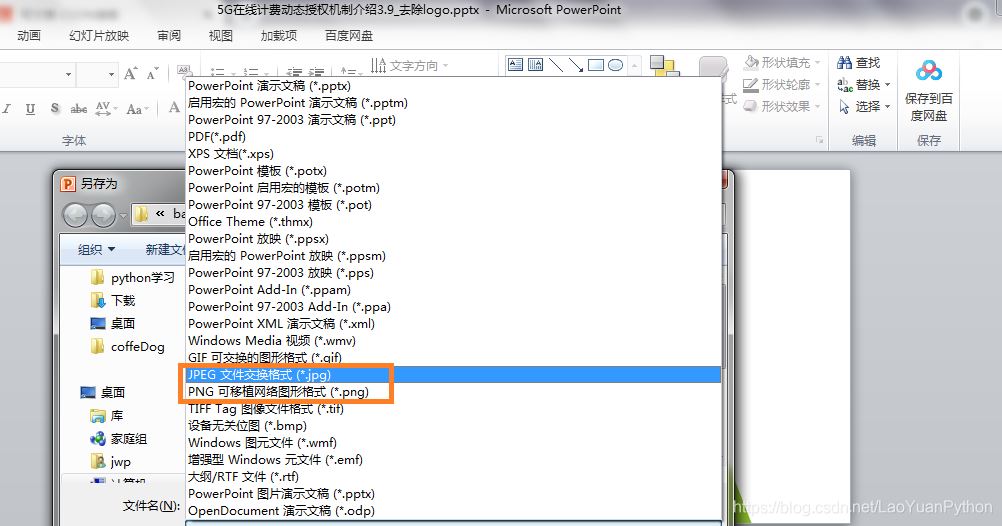Choose PowerPoint 97-2003 演示文稿 (*.ppt)
This screenshot has height=526, width=1002.
tap(453, 120)
